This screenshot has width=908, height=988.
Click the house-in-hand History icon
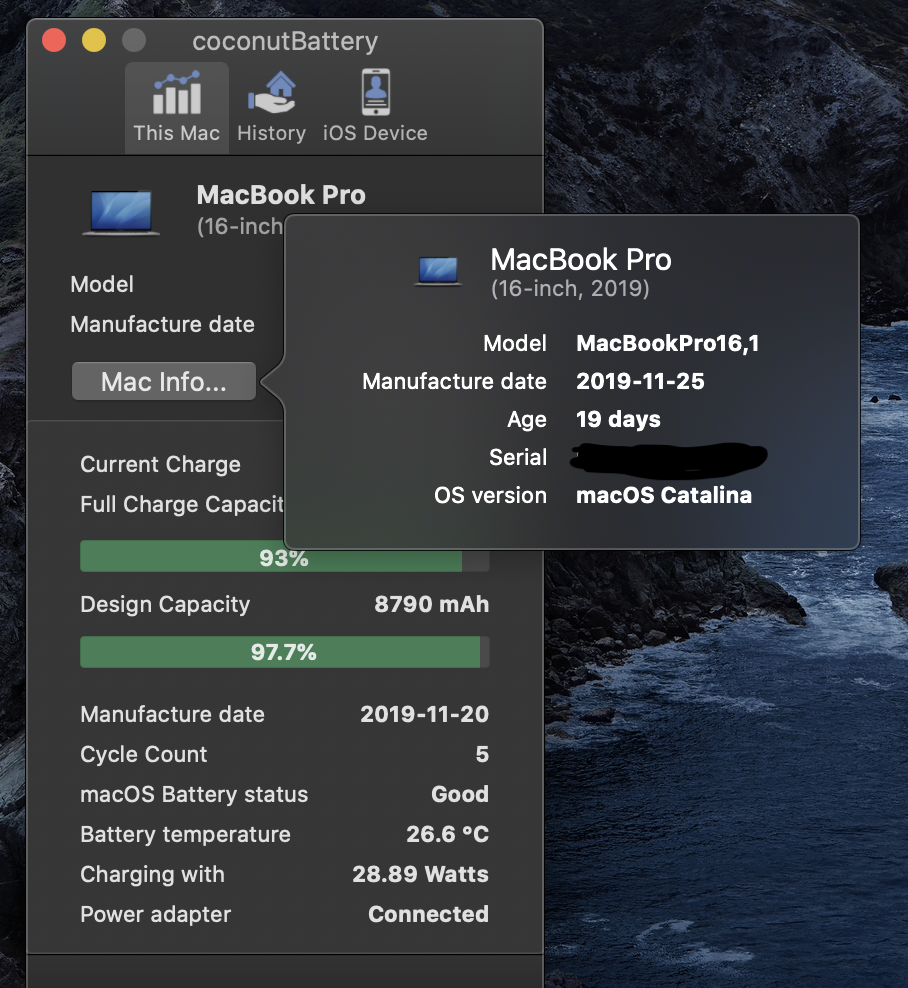272,93
